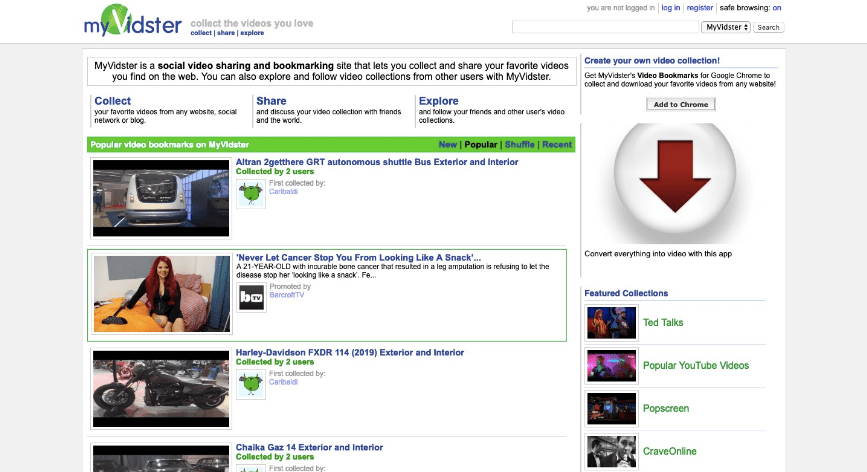The height and width of the screenshot is (472, 867).
Task: Open the Chaika Gaz 14 video thumbnail
Action: tap(160, 458)
